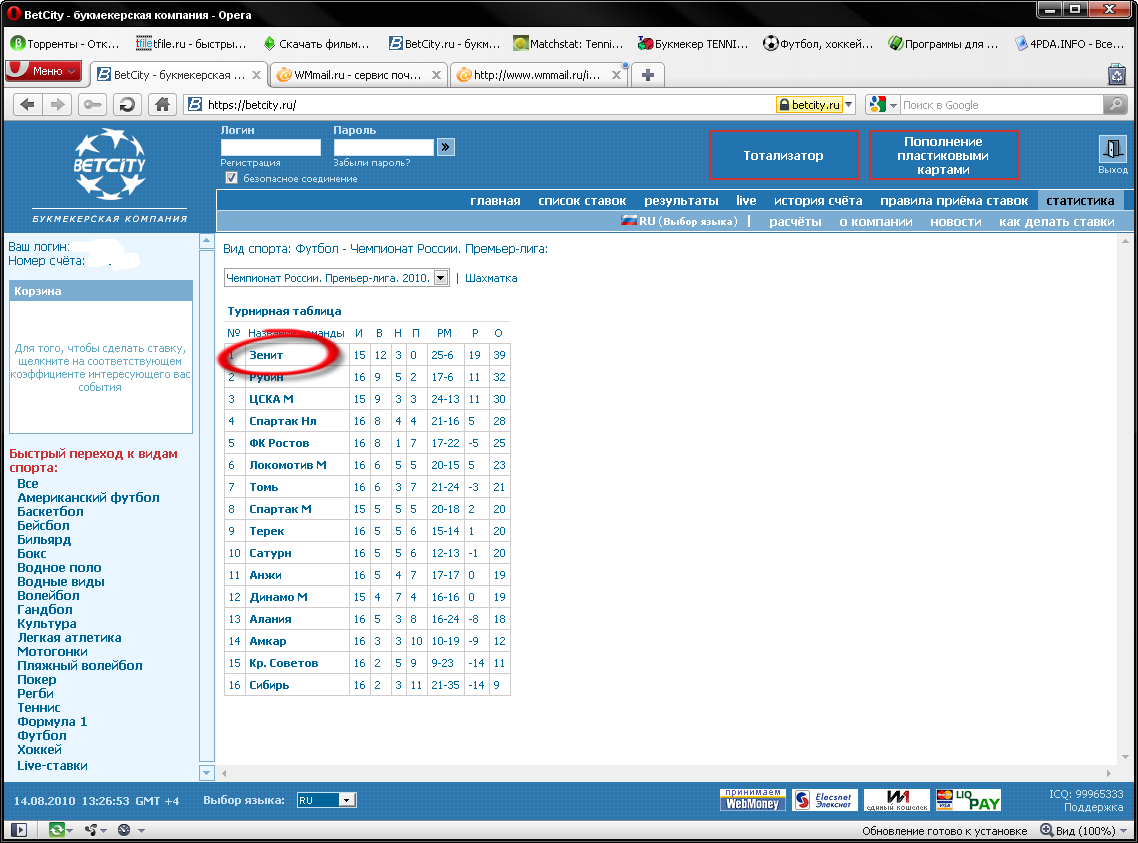Viewport: 1138px width, 843px height.
Task: Click the address bar URL field
Action: (x=479, y=104)
